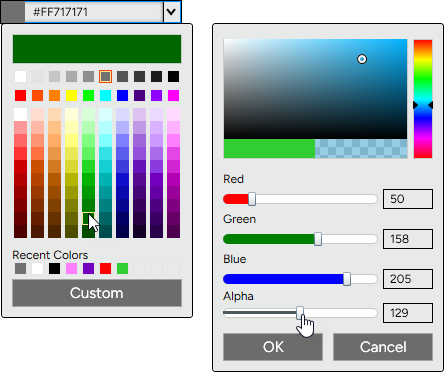
Task: Select the darkest shade in the magenta column
Action: pyautogui.click(x=173, y=232)
